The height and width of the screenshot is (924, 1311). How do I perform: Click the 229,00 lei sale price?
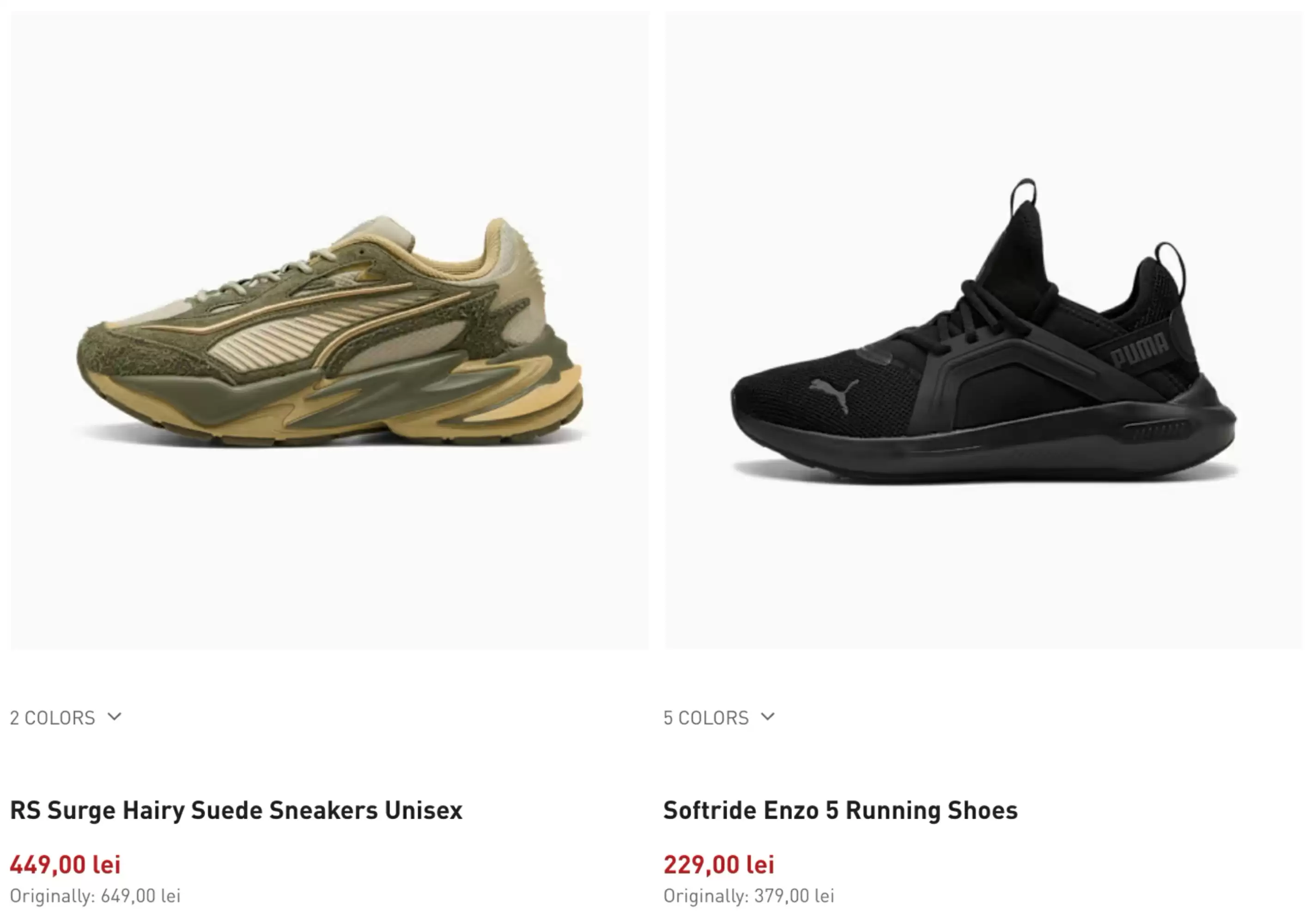718,864
